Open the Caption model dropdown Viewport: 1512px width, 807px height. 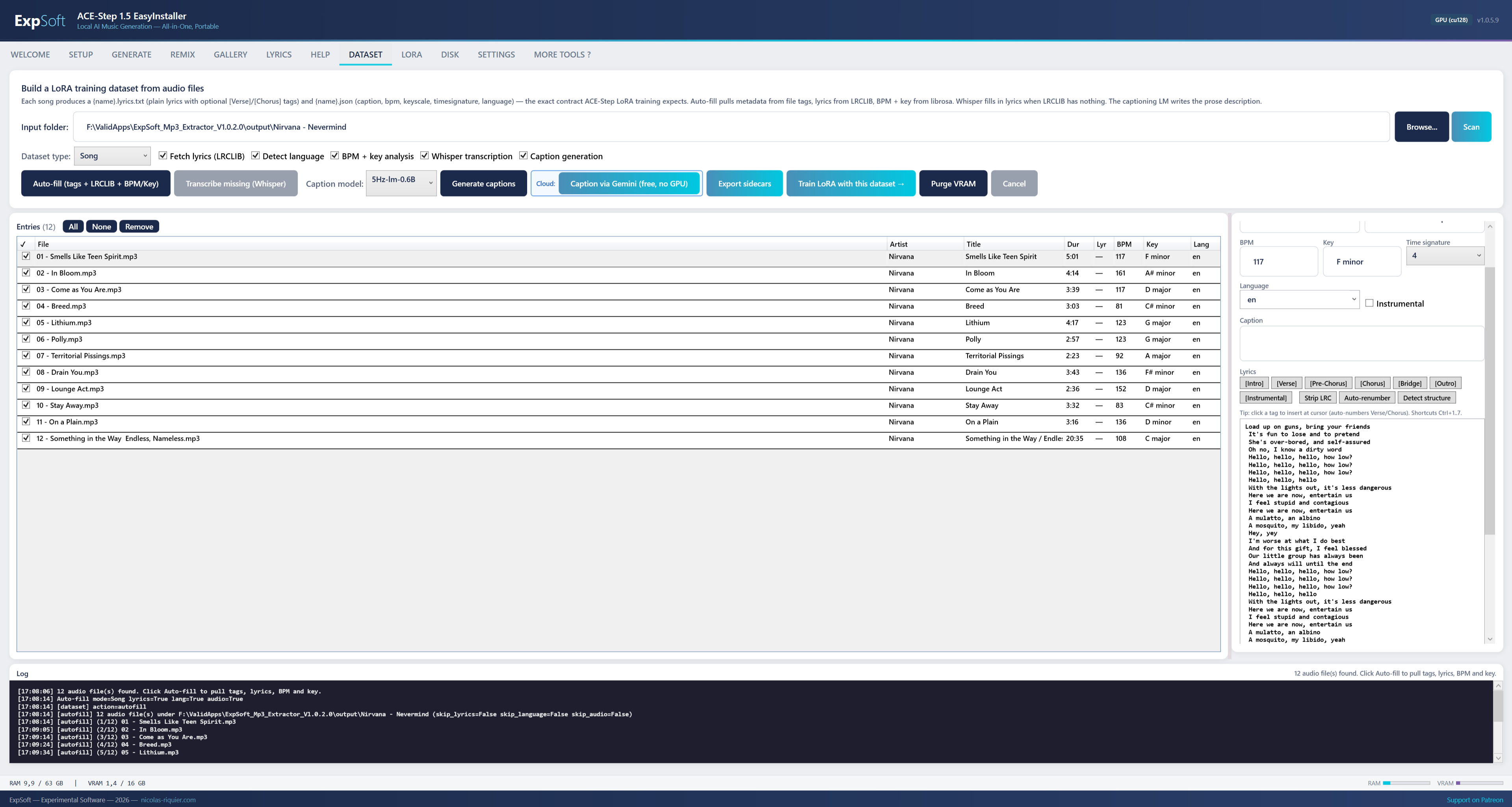[x=401, y=183]
